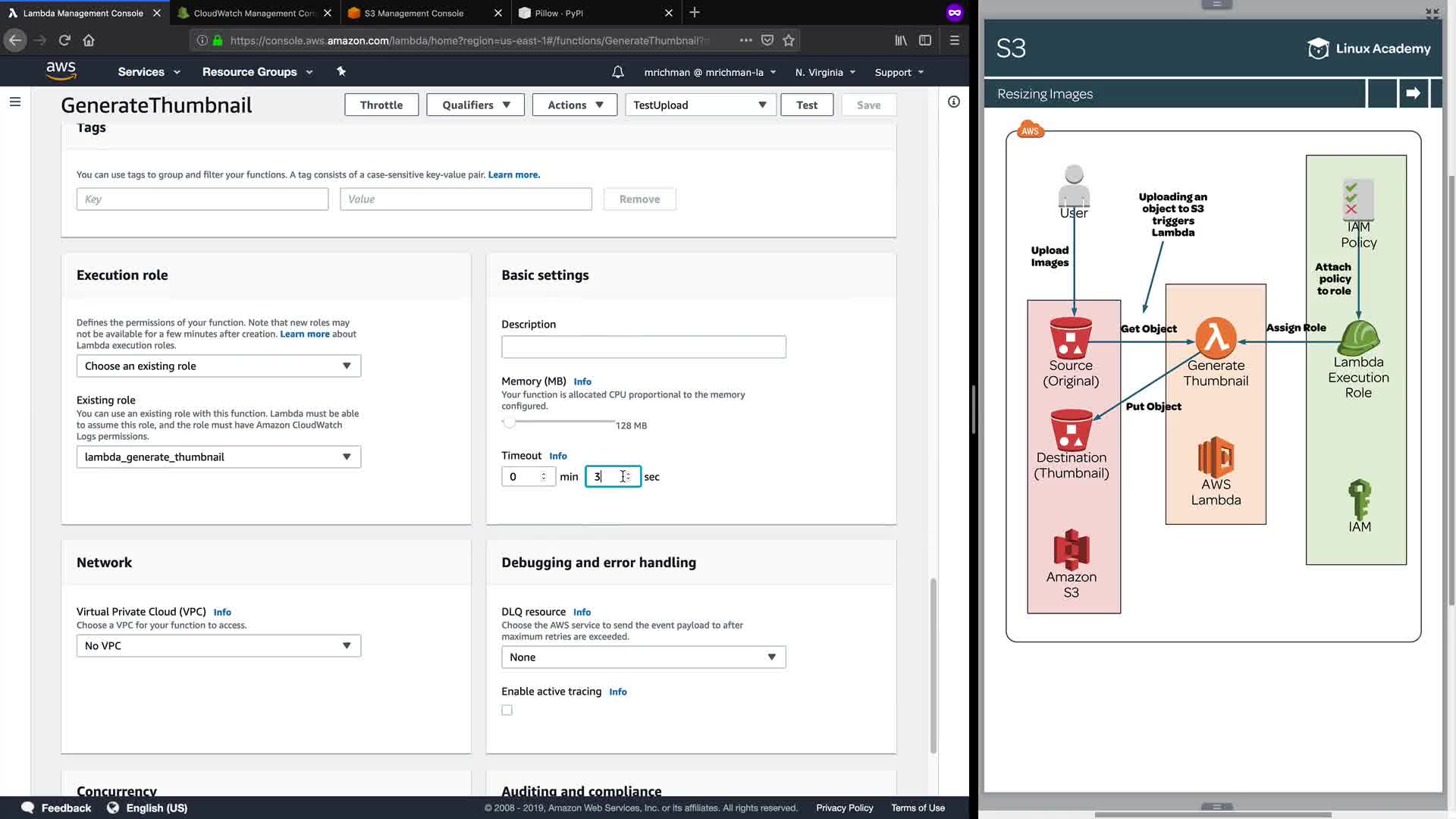Expand the DLQ resource None dropdown
1456x819 pixels.
tap(643, 657)
